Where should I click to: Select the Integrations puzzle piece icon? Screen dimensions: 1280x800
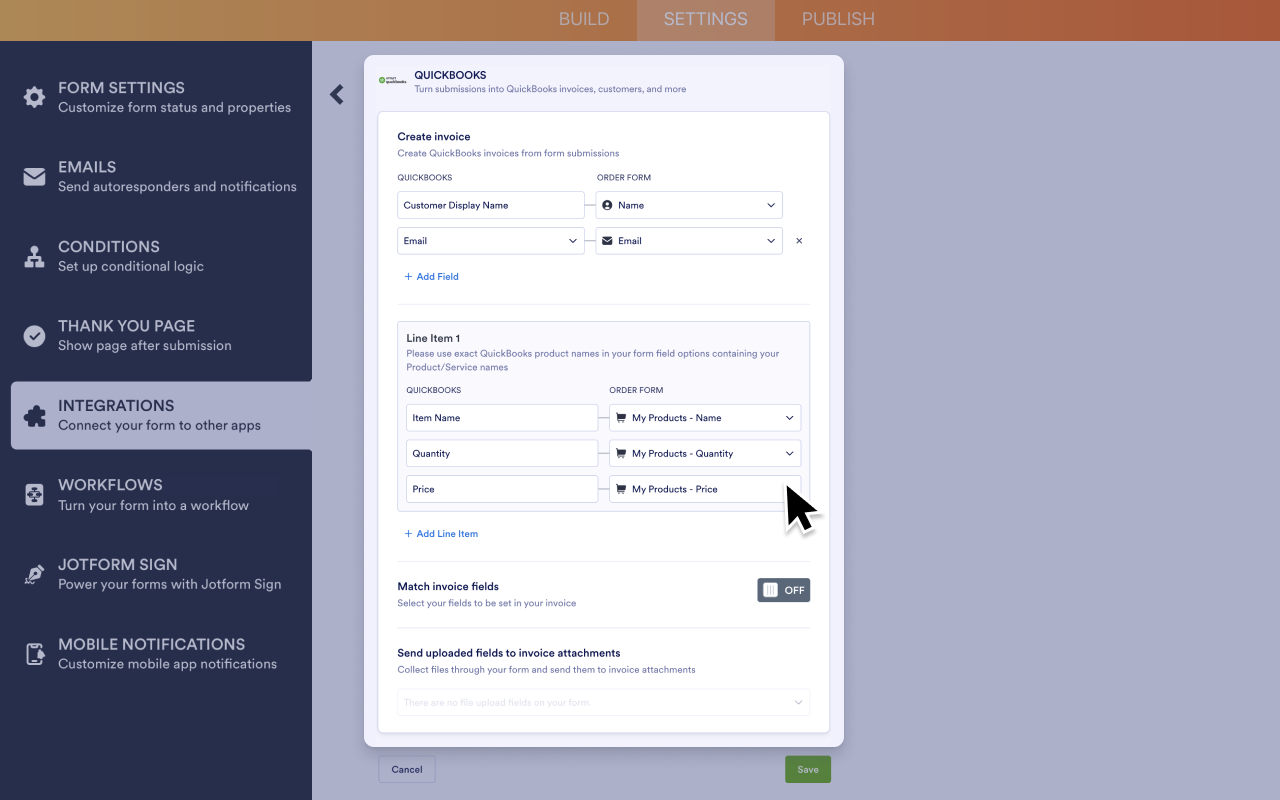(x=33, y=415)
